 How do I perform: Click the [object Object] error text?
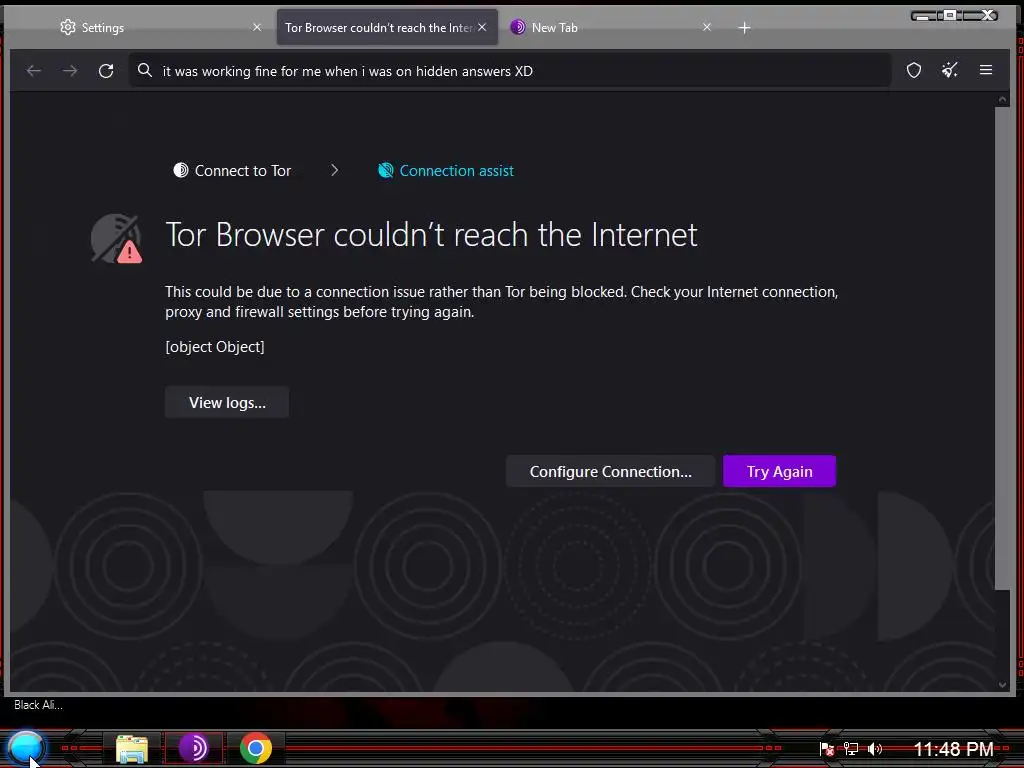(215, 347)
